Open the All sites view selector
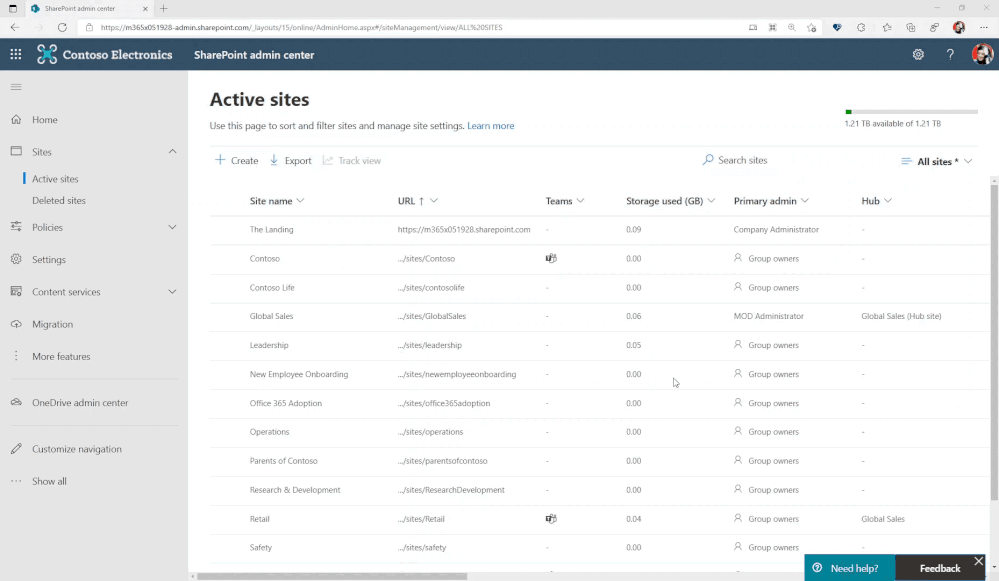The image size is (999, 581). [937, 161]
